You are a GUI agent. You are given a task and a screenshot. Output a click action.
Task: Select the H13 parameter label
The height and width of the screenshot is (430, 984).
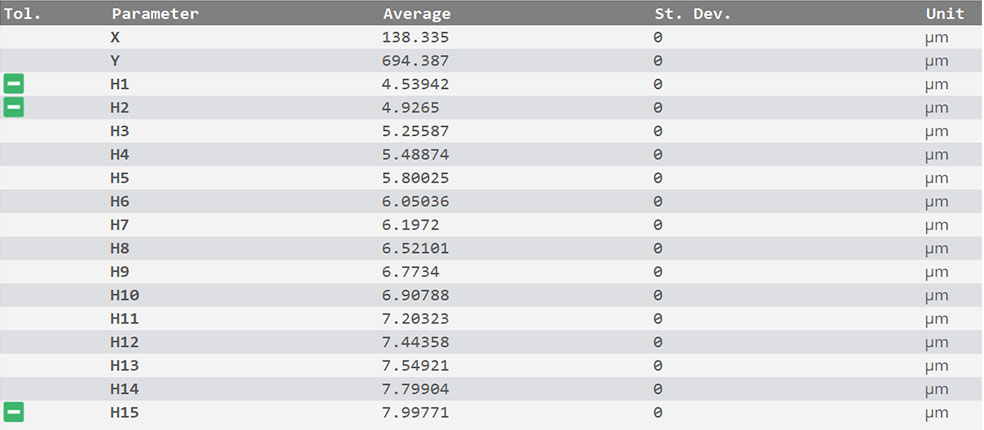125,365
